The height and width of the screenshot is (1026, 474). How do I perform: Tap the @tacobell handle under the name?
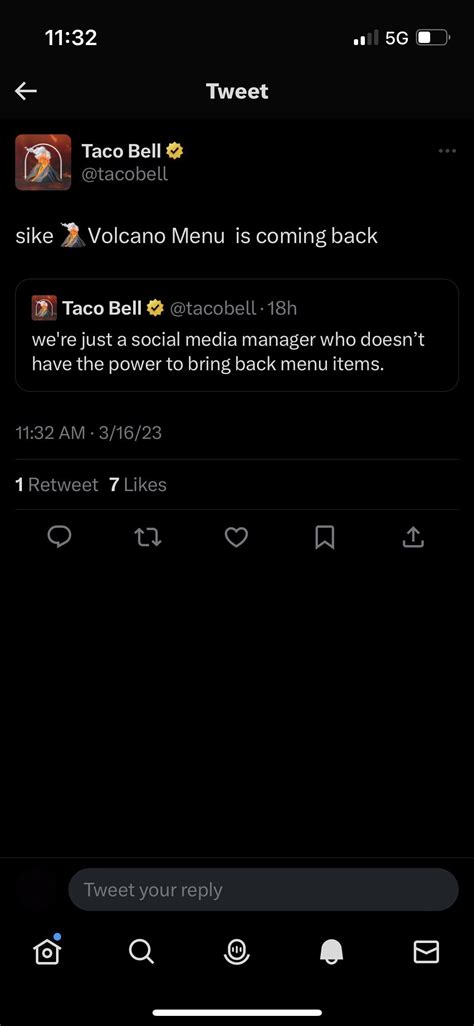click(x=124, y=174)
